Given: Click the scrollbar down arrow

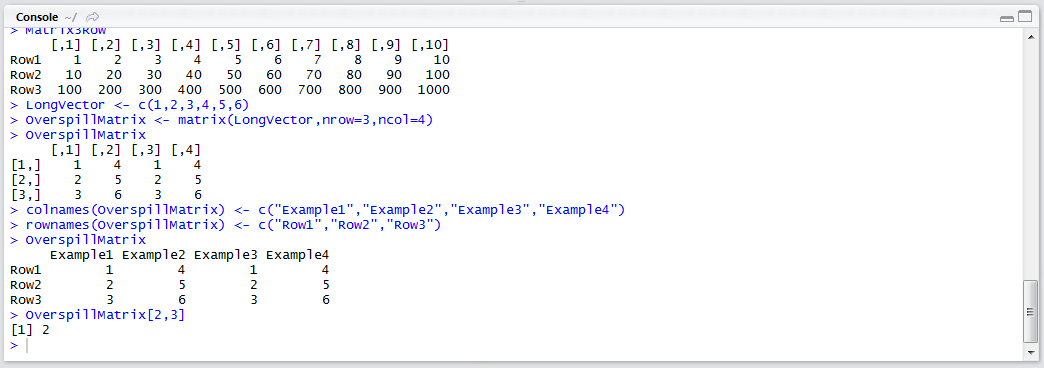Looking at the screenshot, I should coord(1031,353).
